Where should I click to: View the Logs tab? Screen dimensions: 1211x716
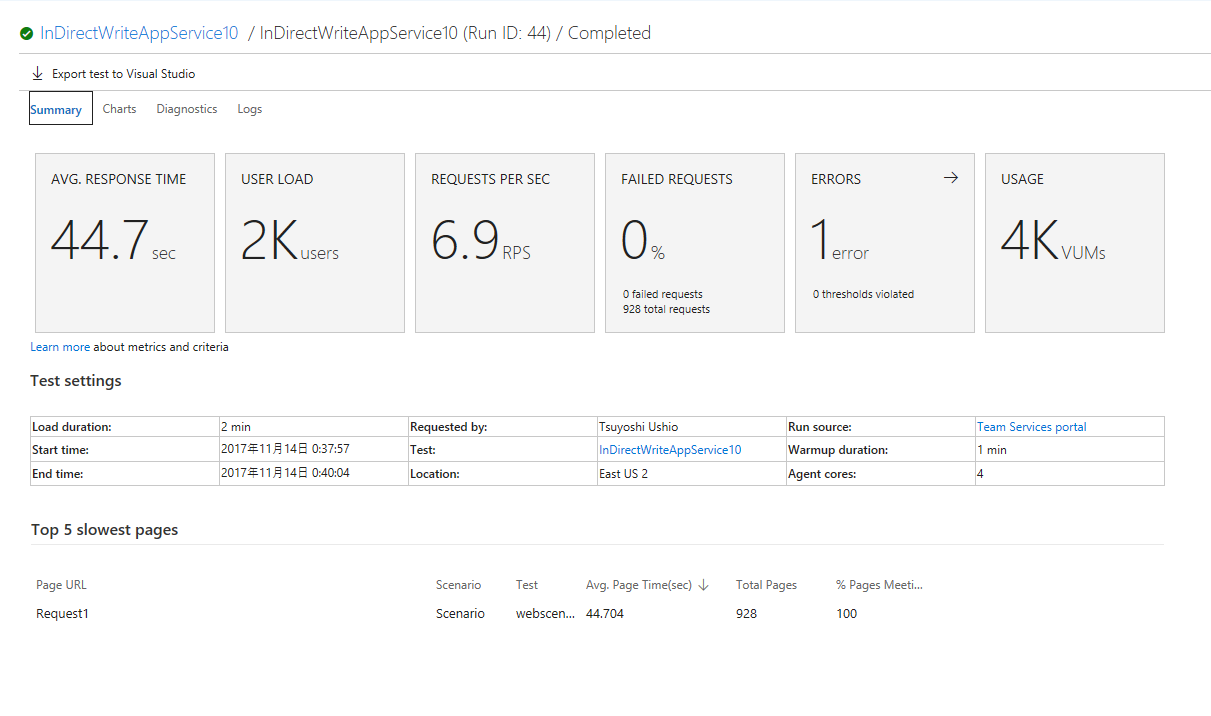(x=249, y=109)
